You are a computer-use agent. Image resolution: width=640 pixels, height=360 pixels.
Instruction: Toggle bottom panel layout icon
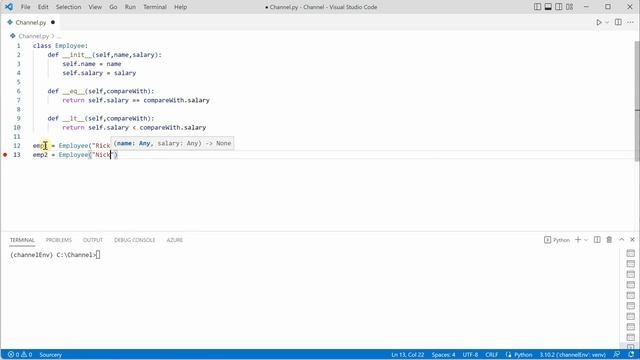pos(548,7)
